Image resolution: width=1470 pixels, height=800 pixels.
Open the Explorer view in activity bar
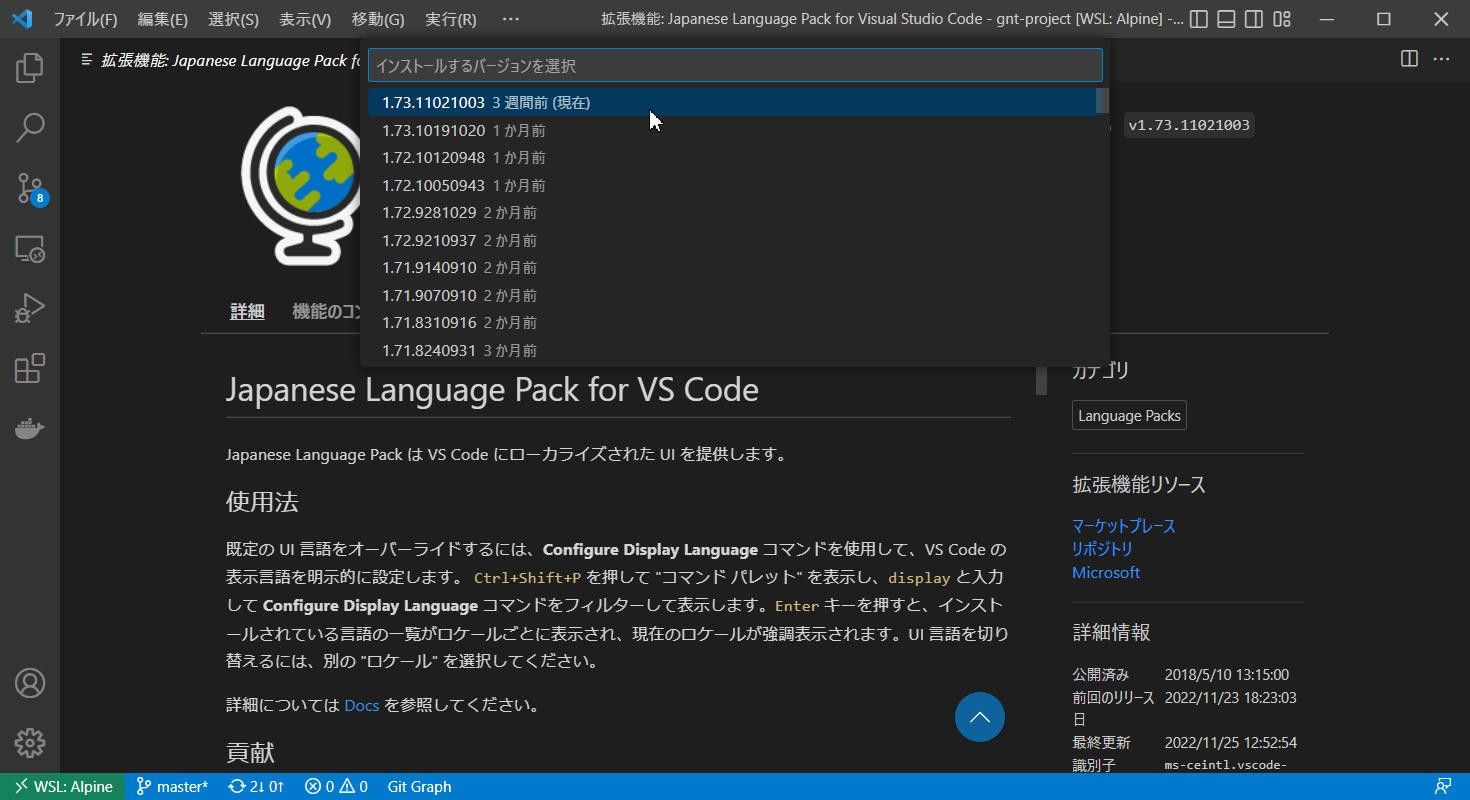click(x=30, y=68)
